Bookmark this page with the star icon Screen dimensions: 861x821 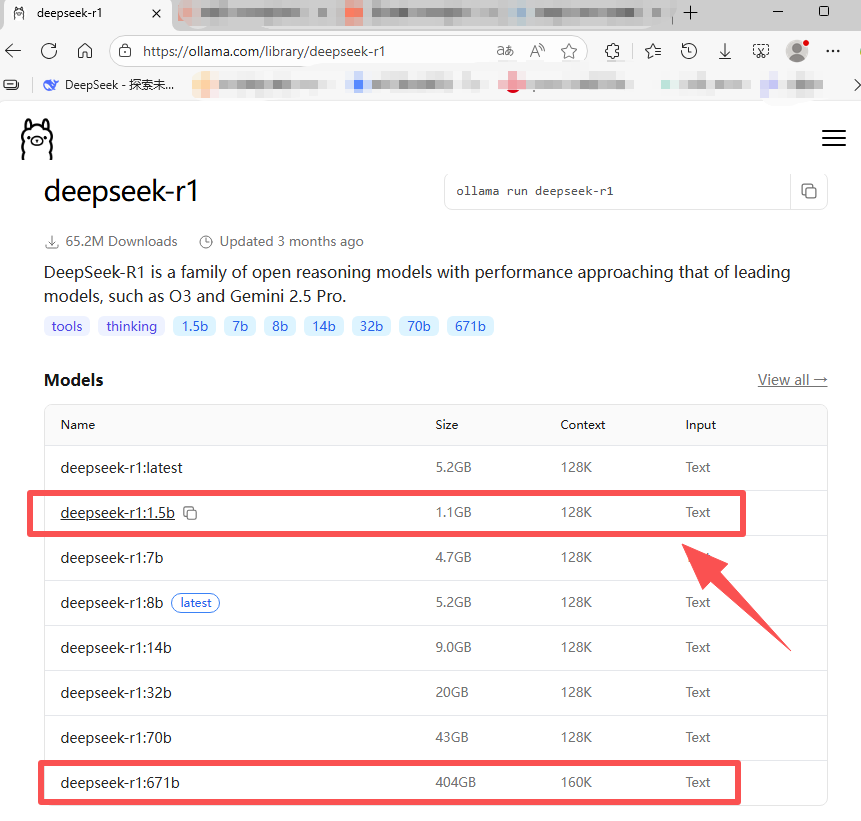(569, 51)
